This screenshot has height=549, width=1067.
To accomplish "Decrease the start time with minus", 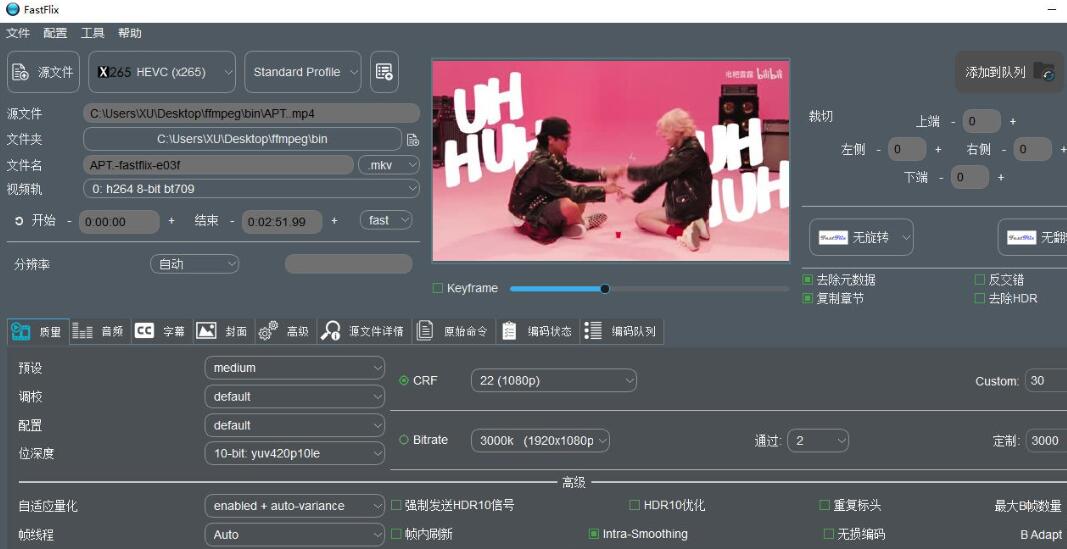I will pyautogui.click(x=69, y=222).
